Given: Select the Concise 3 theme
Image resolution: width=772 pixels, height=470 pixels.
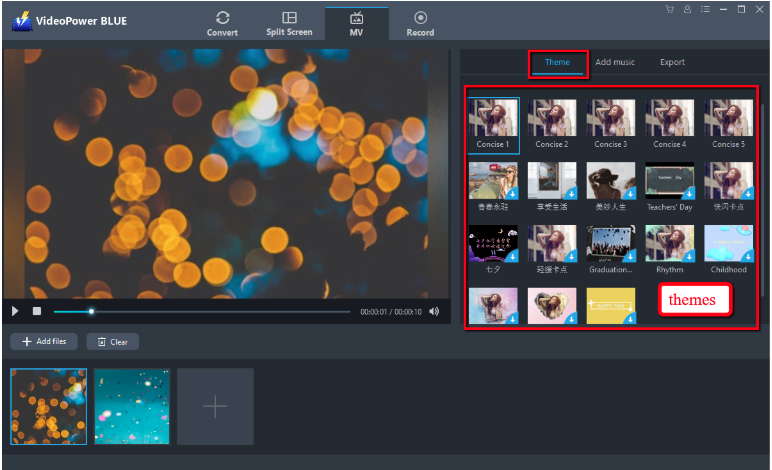Looking at the screenshot, I should click(x=611, y=124).
